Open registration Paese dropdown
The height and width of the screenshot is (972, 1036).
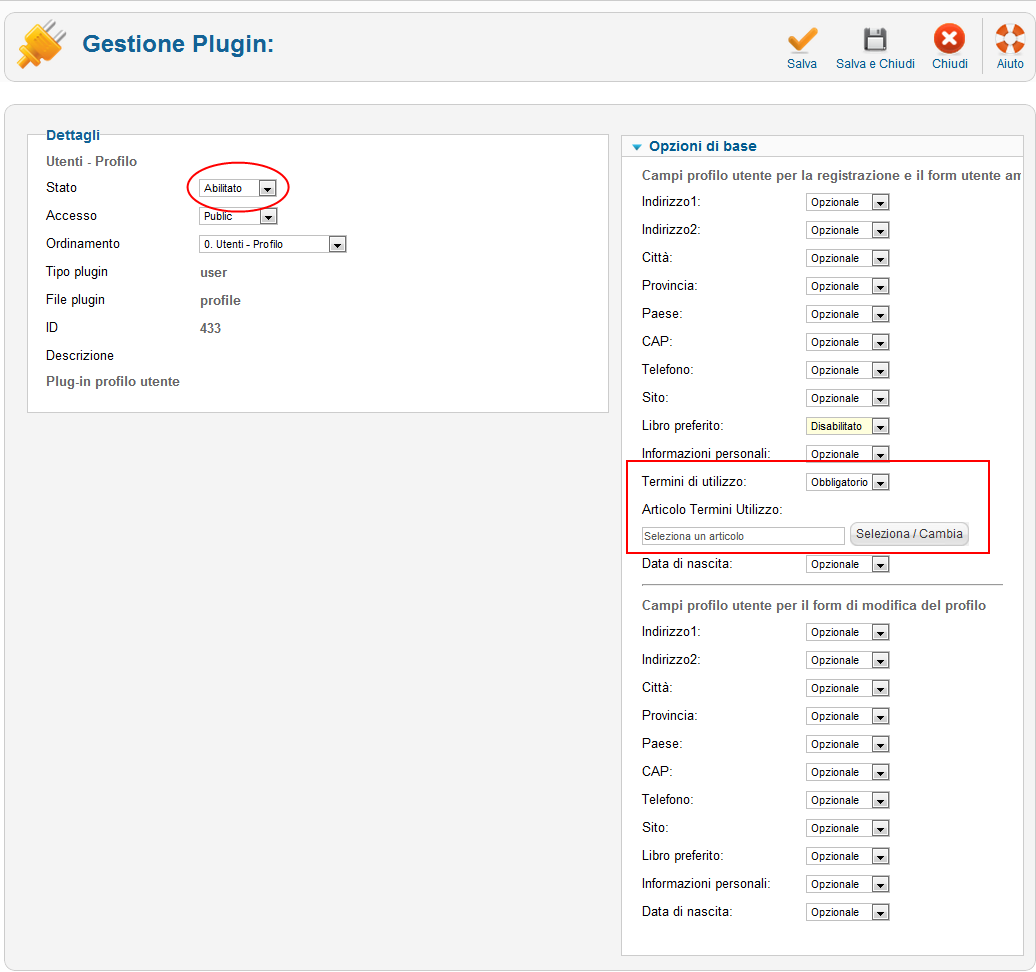pyautogui.click(x=847, y=315)
